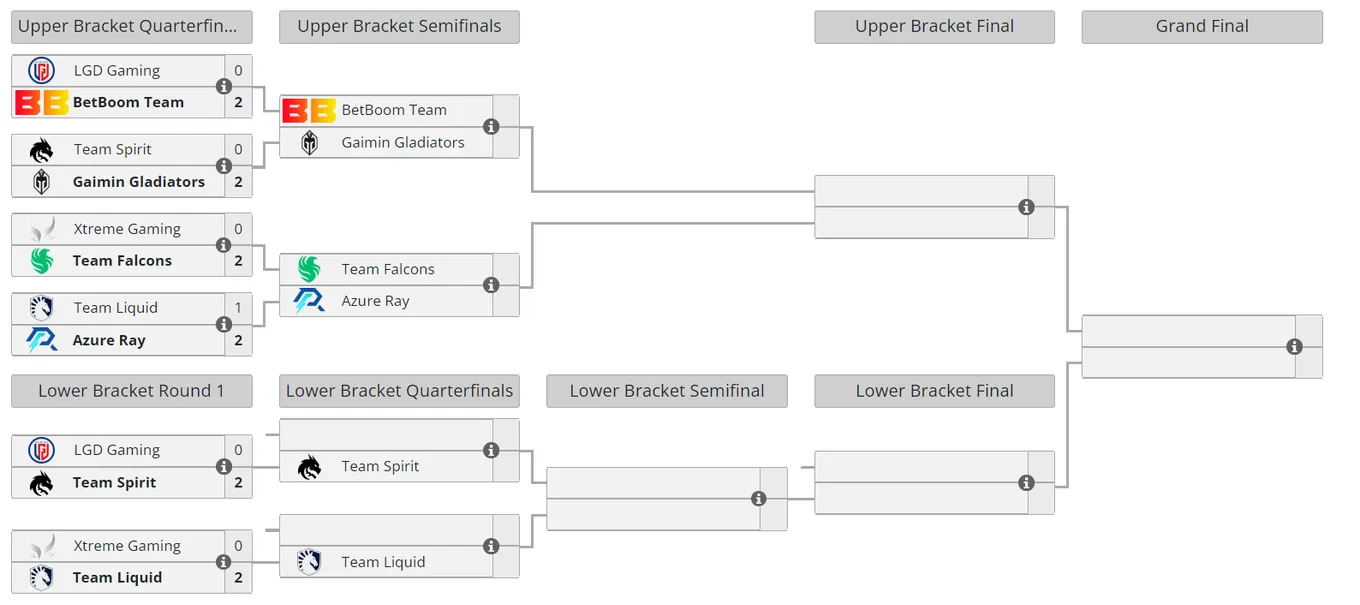Show info for Lower Bracket Final match
The image size is (1360, 605).
click(1026, 483)
